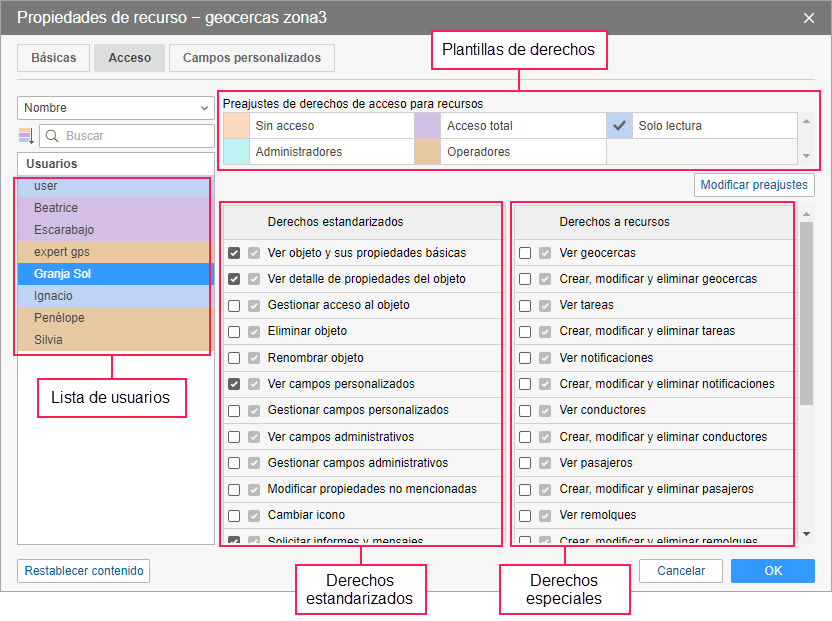Select user expert gps

[x=114, y=252]
